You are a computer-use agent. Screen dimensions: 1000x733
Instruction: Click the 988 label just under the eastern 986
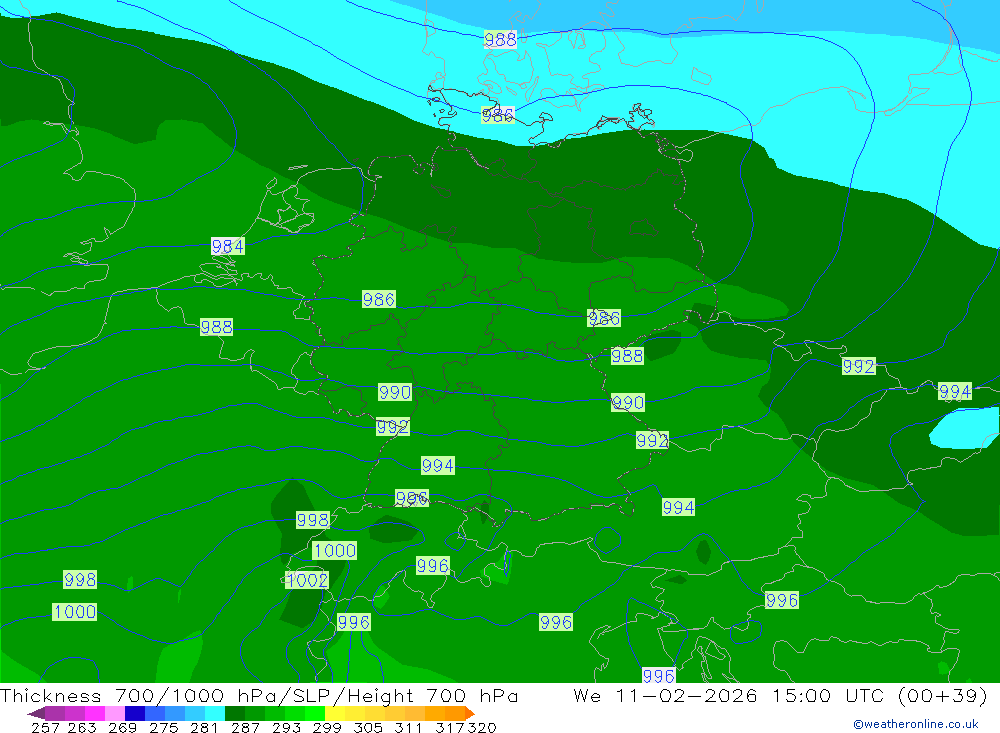click(x=627, y=356)
